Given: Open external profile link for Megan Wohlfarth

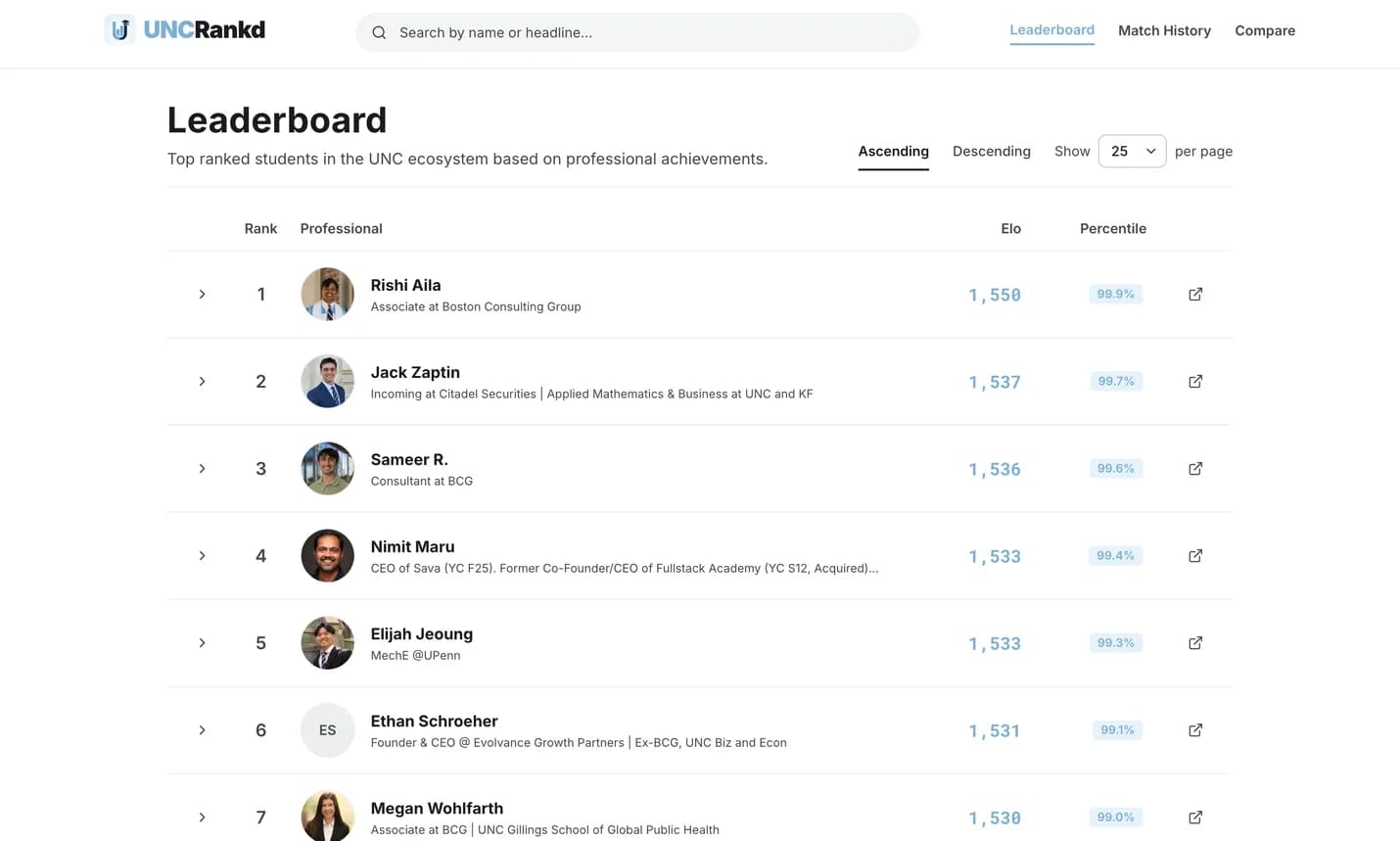Looking at the screenshot, I should 1195,817.
